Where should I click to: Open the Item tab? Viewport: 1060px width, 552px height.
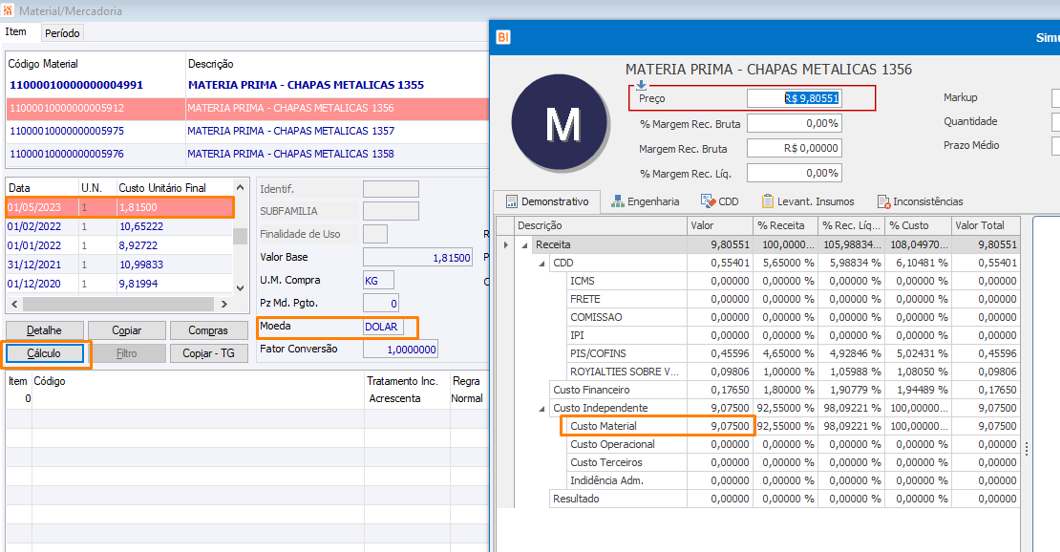tap(16, 32)
